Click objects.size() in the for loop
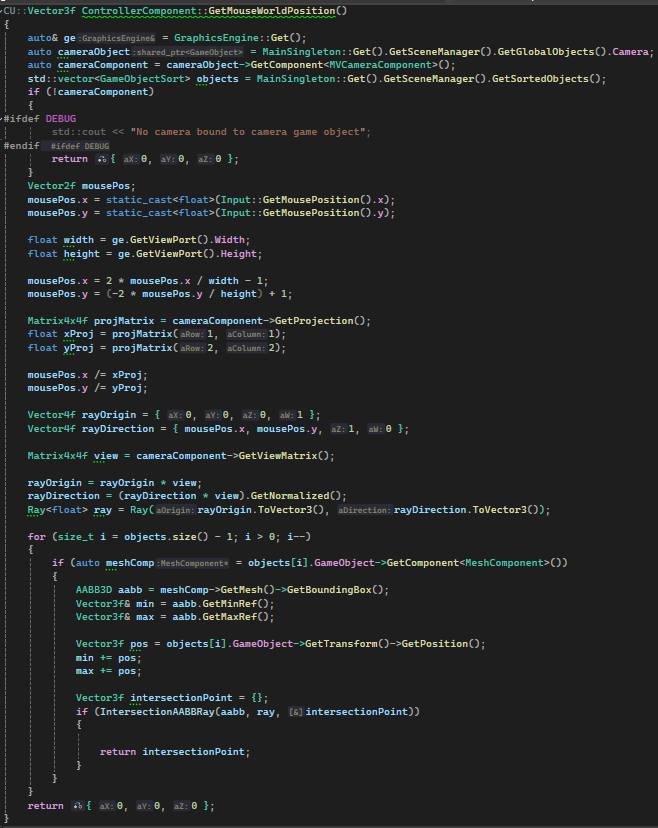 [x=166, y=537]
